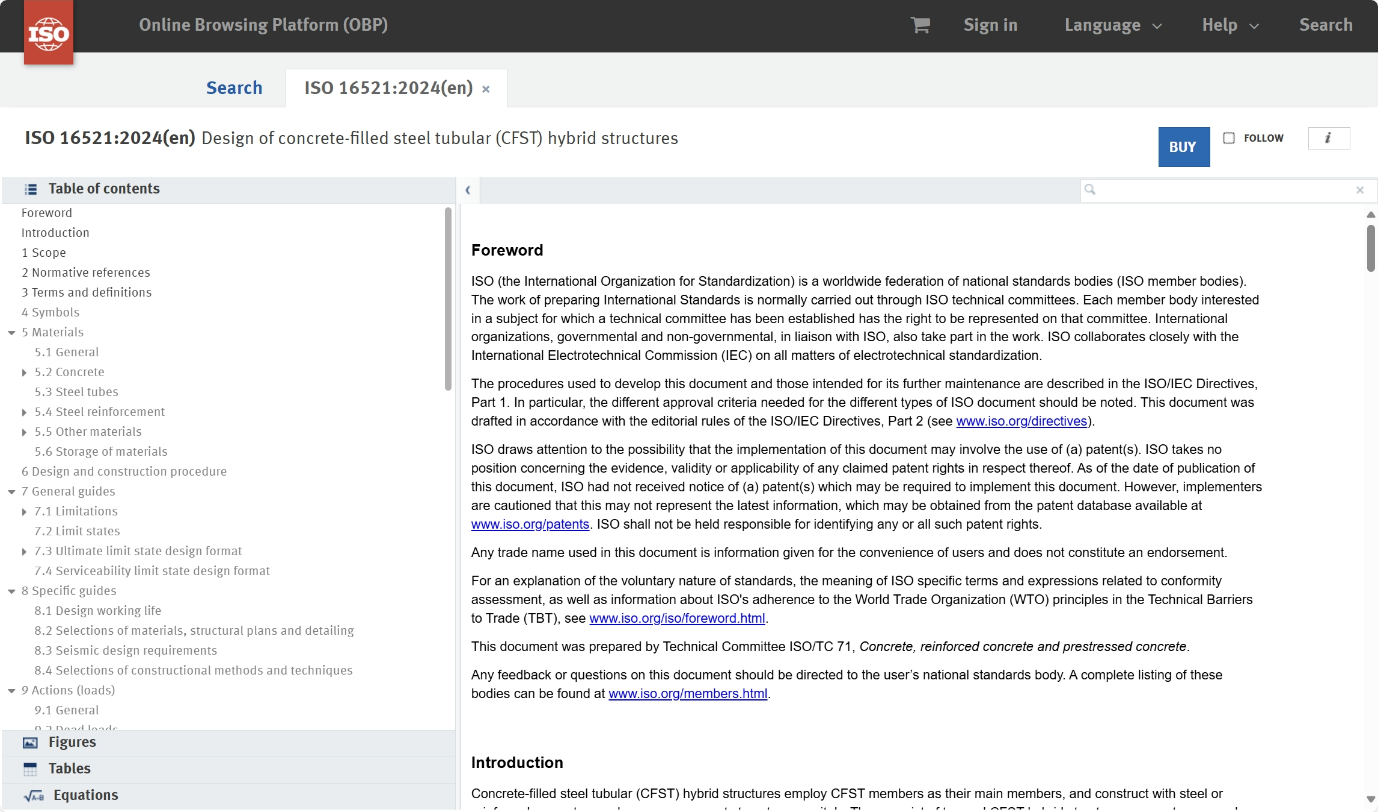Click the ISO logo in the header
Screen dimensions: 1378x812
click(48, 33)
